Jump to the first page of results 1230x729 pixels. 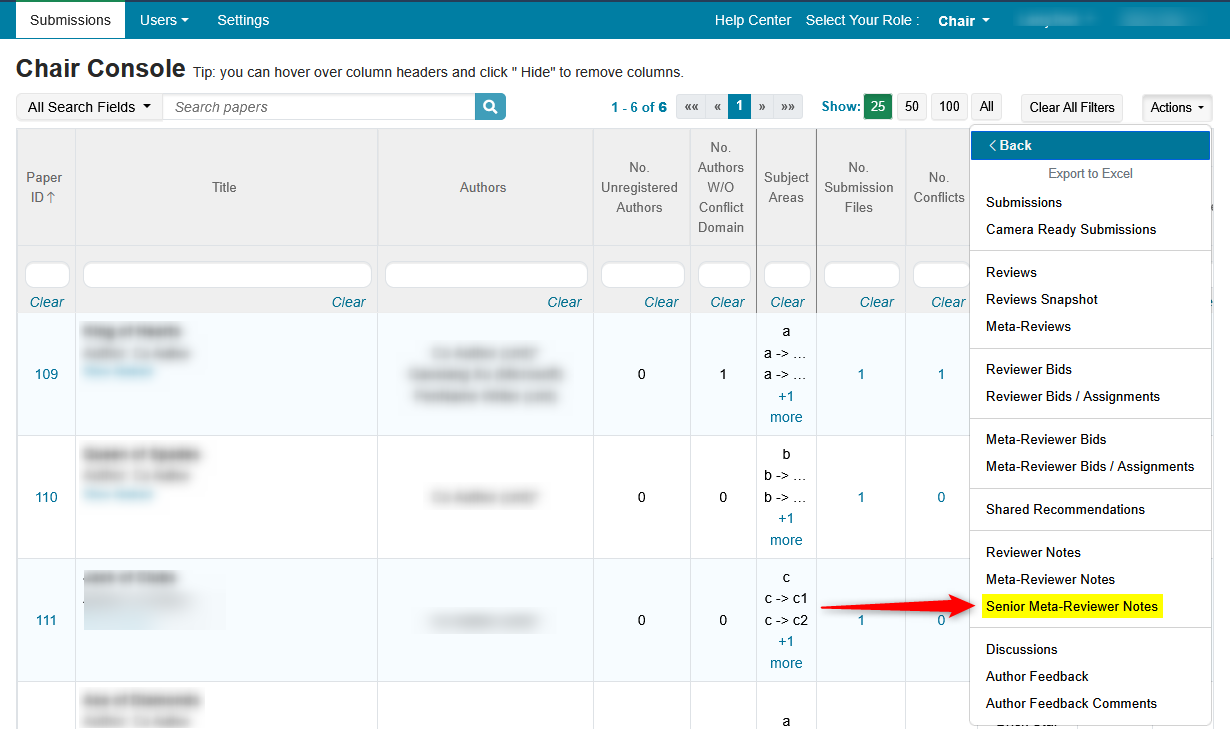[692, 107]
